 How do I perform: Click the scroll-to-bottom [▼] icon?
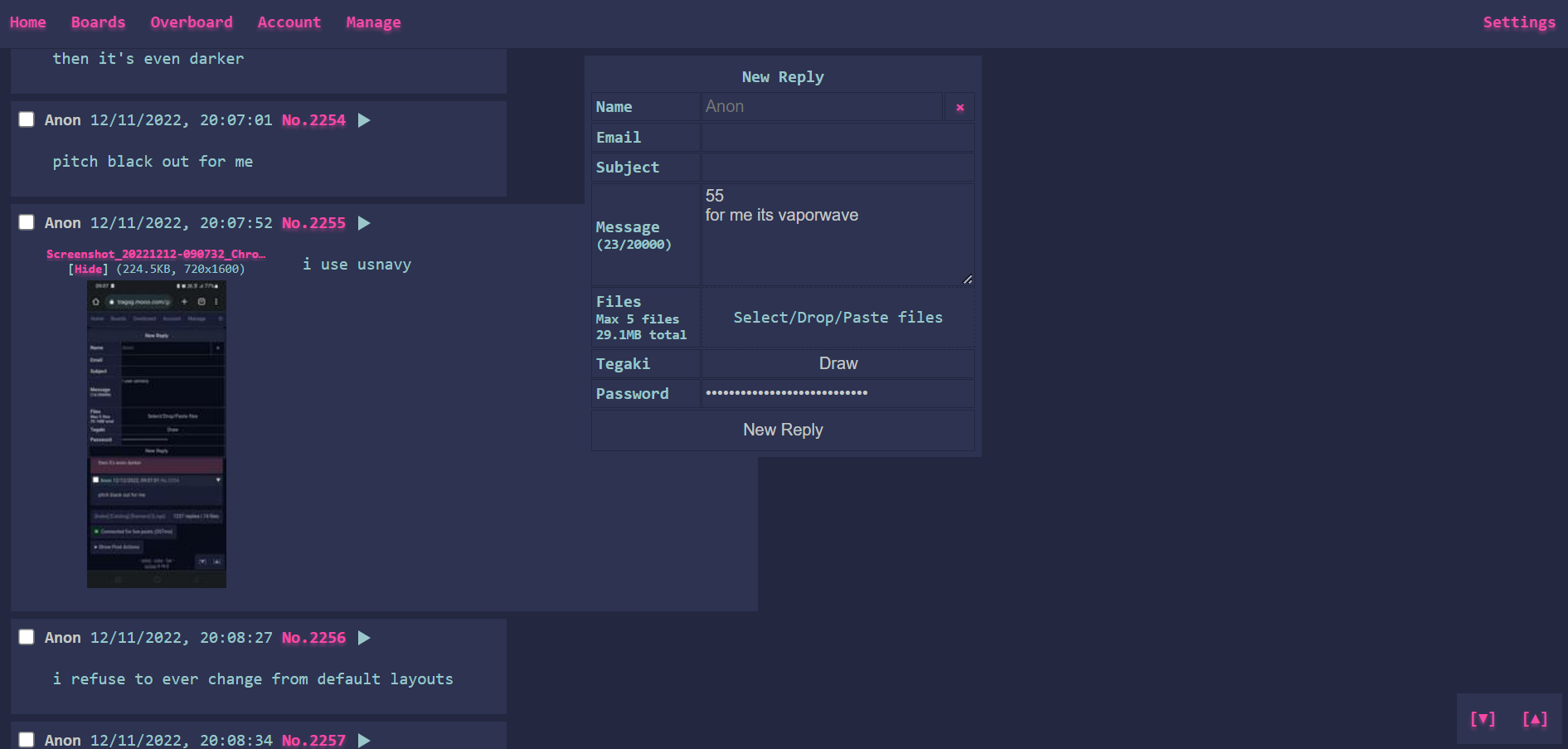(1483, 719)
